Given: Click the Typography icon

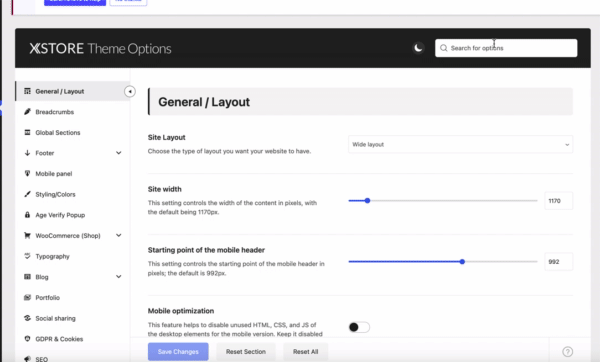Looking at the screenshot, I should (27, 256).
